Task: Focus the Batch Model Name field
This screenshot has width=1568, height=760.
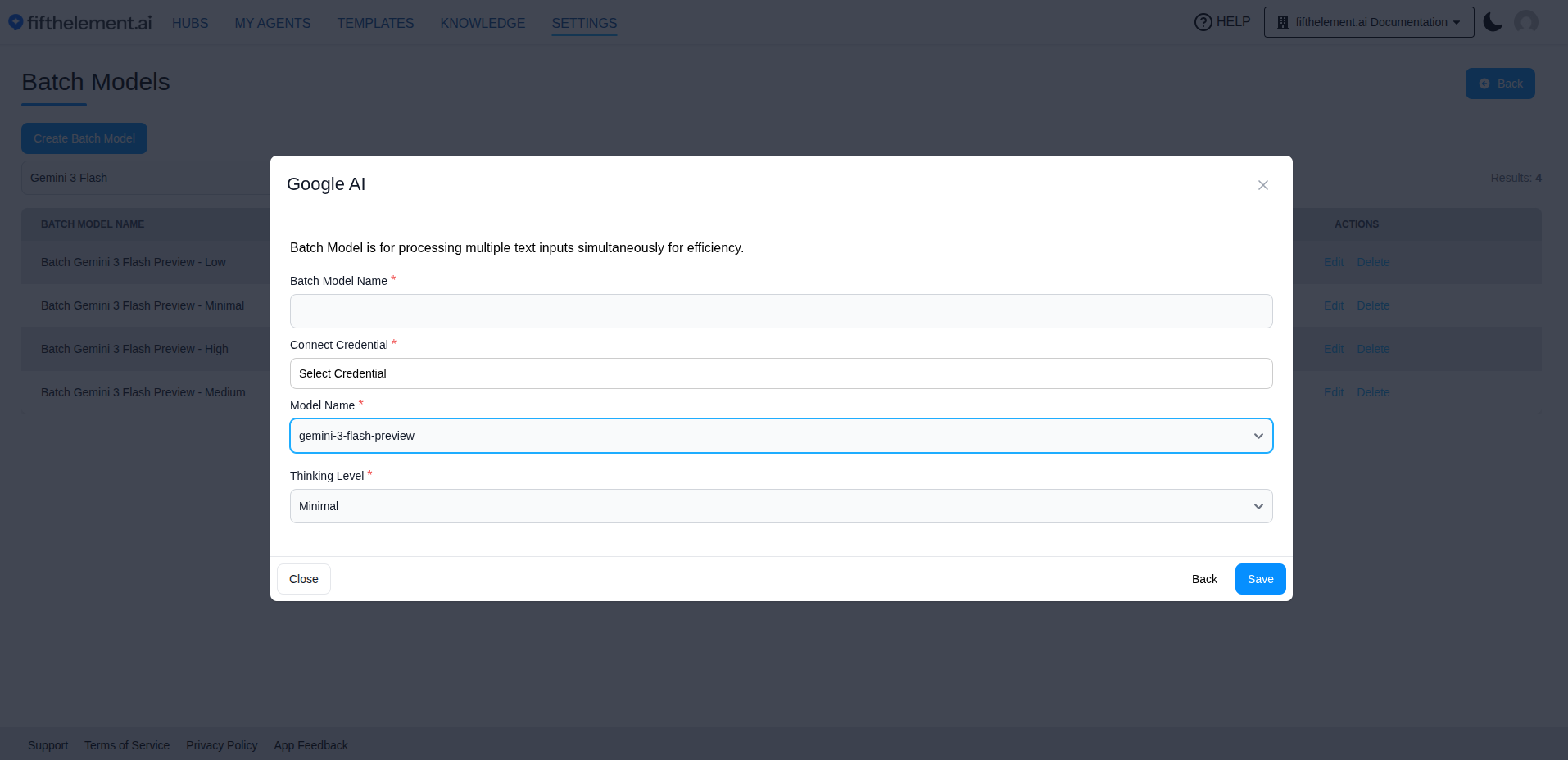Action: pyautogui.click(x=782, y=311)
